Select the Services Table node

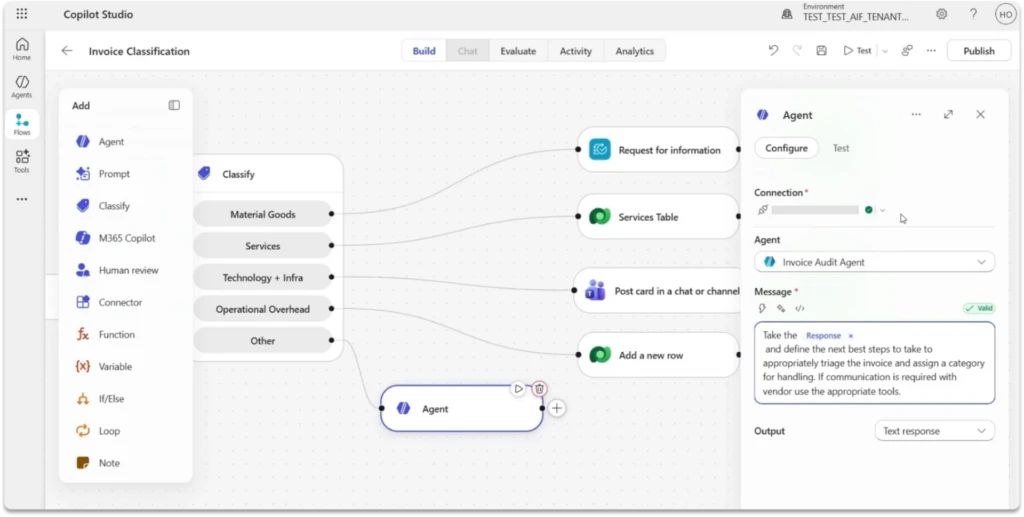(658, 217)
